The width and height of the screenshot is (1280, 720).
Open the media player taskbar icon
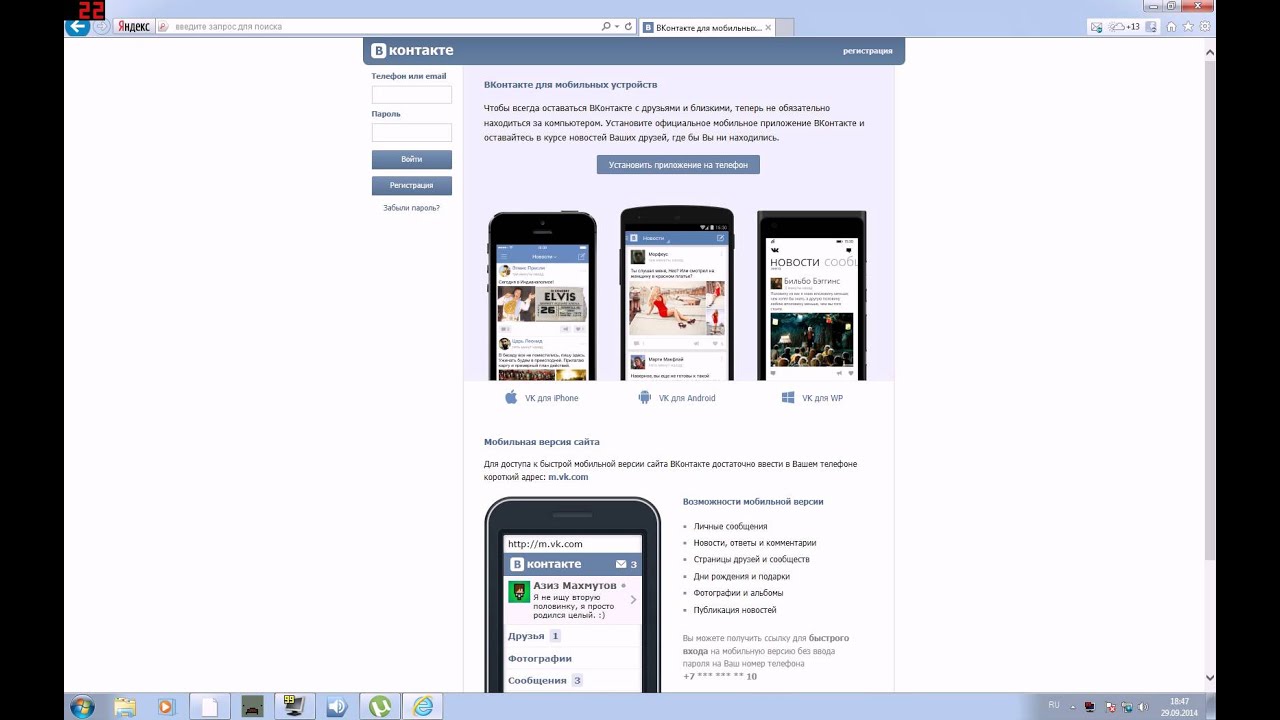click(167, 707)
